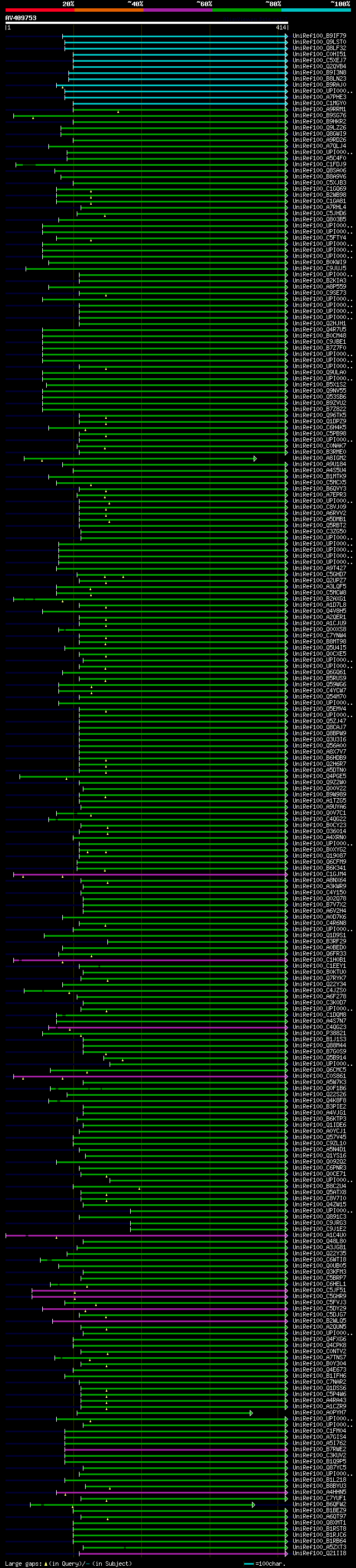Select label UniRef100_Q8SA06
The height and width of the screenshot is (1568, 356).
(319, 170)
